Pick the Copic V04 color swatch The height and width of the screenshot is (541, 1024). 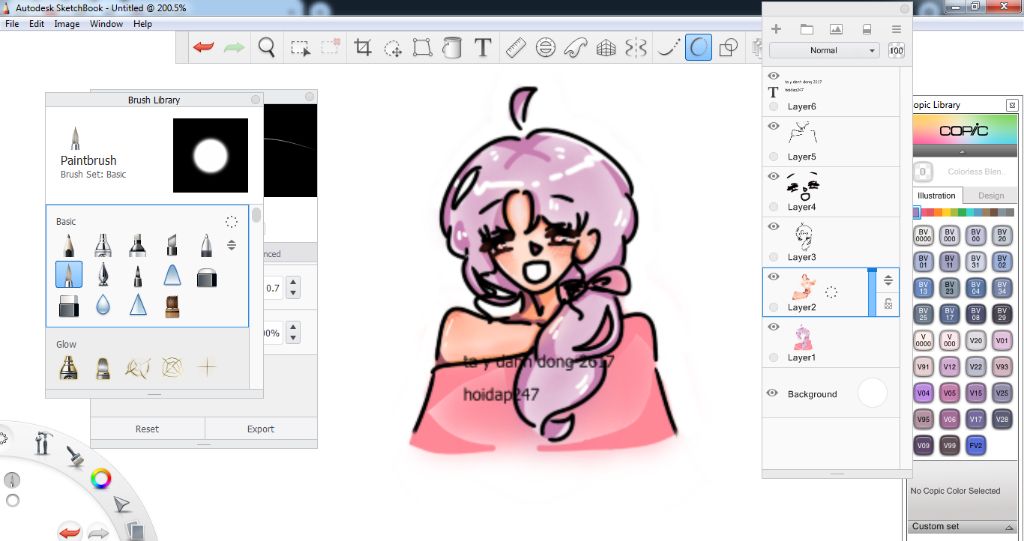tap(923, 393)
